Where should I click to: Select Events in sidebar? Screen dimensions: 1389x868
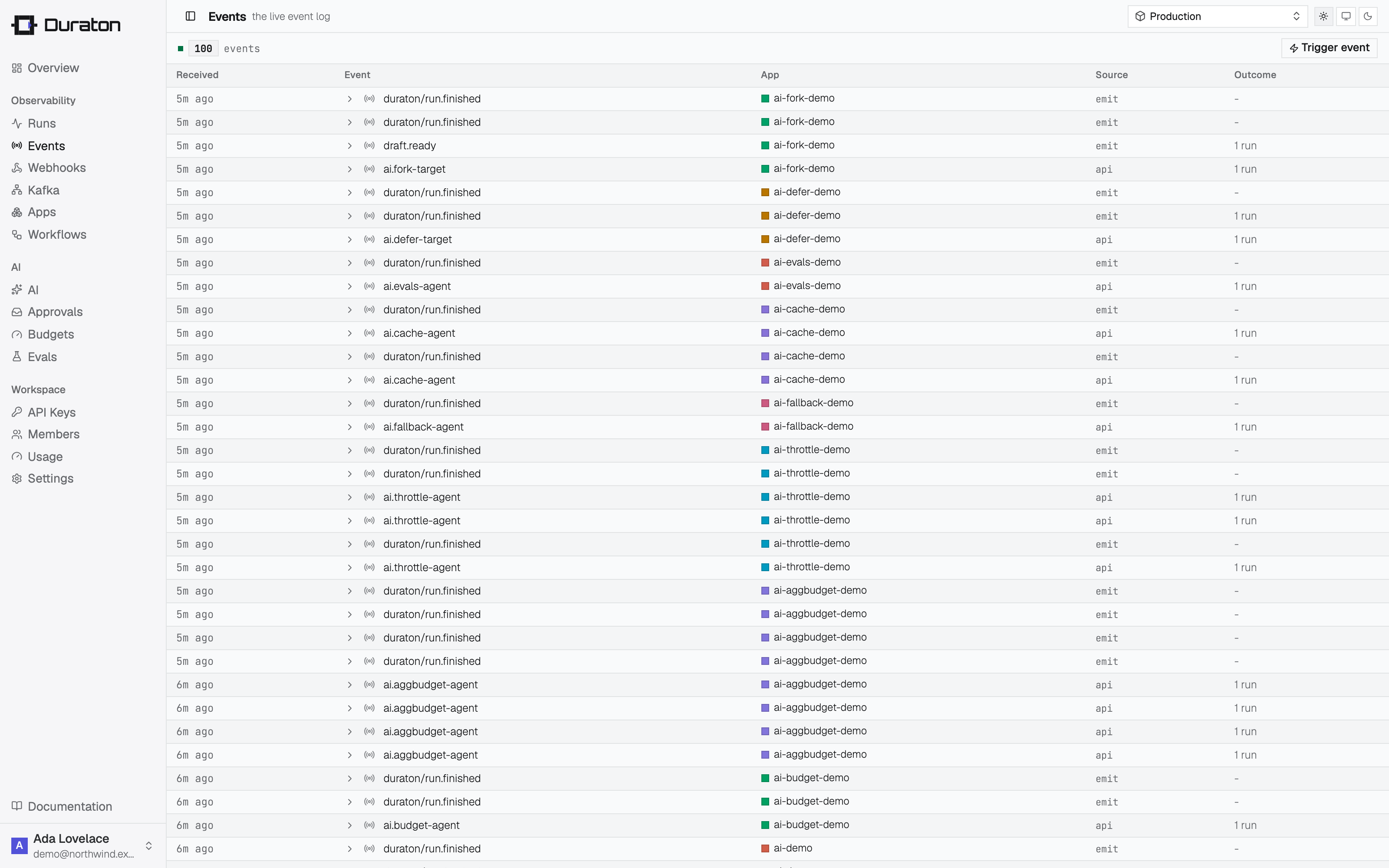coord(46,146)
